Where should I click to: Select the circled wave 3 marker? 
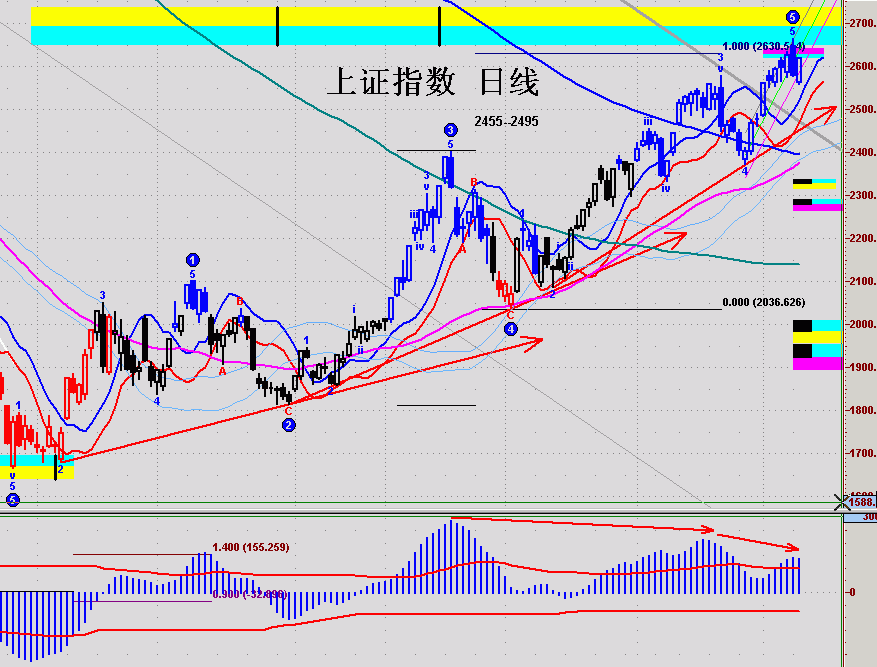(450, 130)
